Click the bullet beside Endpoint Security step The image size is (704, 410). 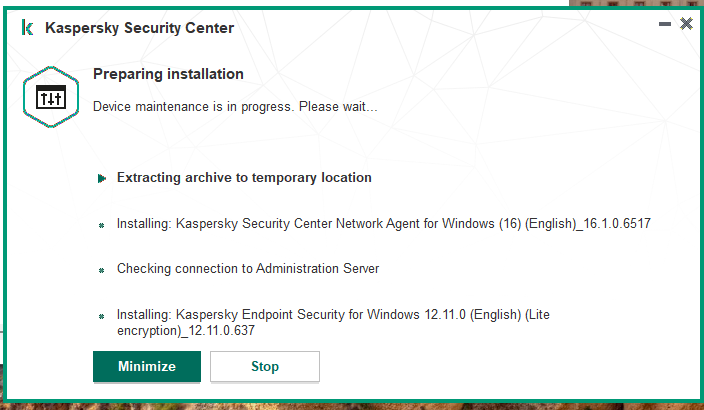(x=101, y=316)
